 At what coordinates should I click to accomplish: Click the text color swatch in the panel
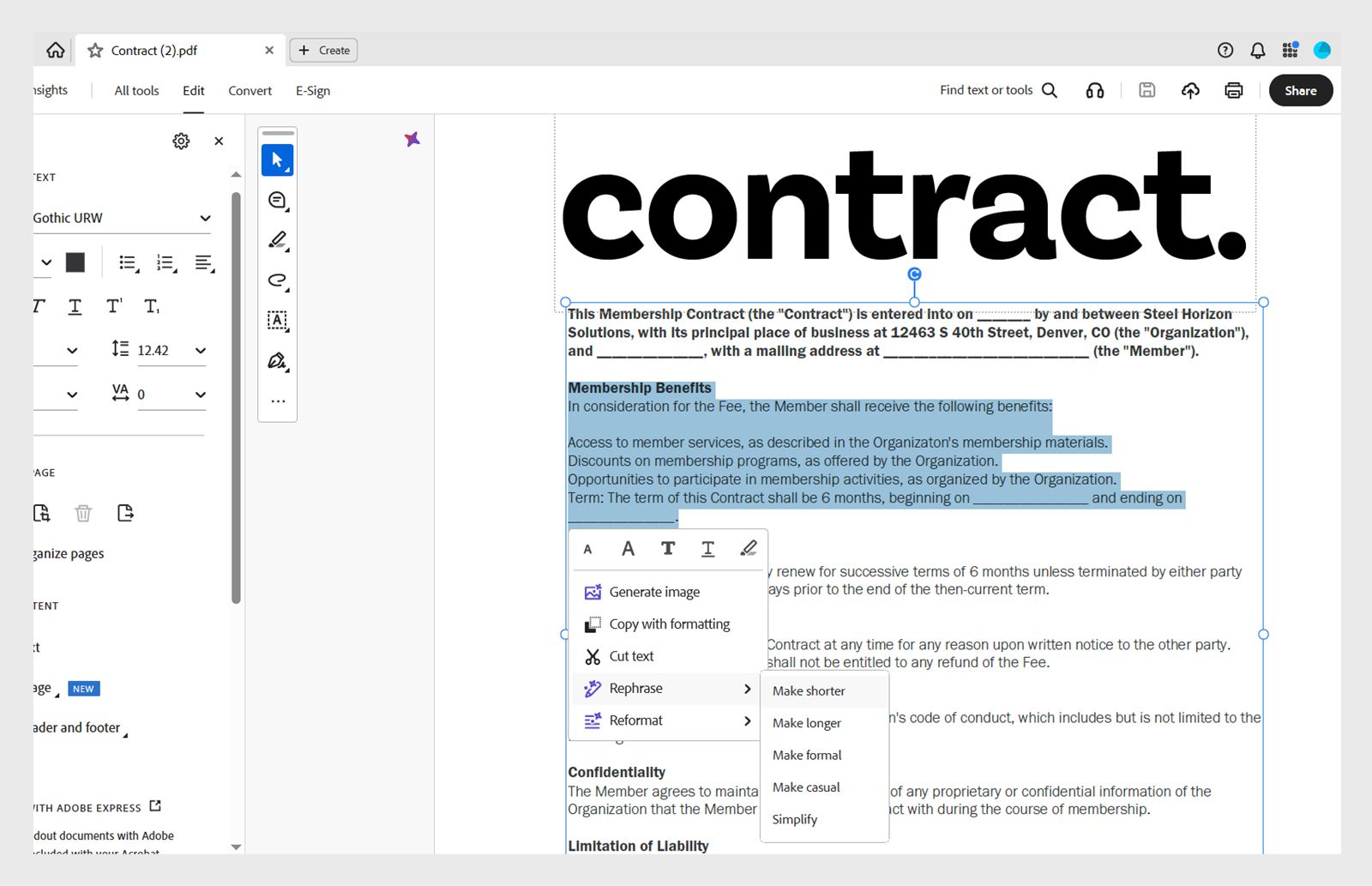point(75,262)
